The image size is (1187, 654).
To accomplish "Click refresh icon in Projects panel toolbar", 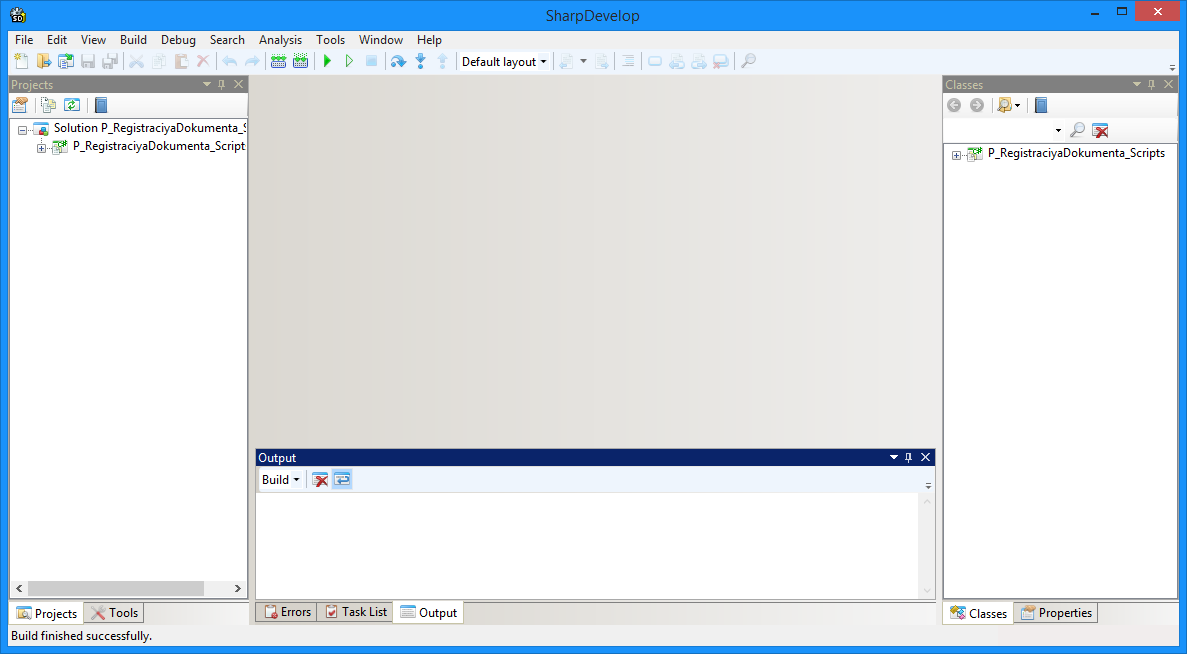I will [x=72, y=105].
